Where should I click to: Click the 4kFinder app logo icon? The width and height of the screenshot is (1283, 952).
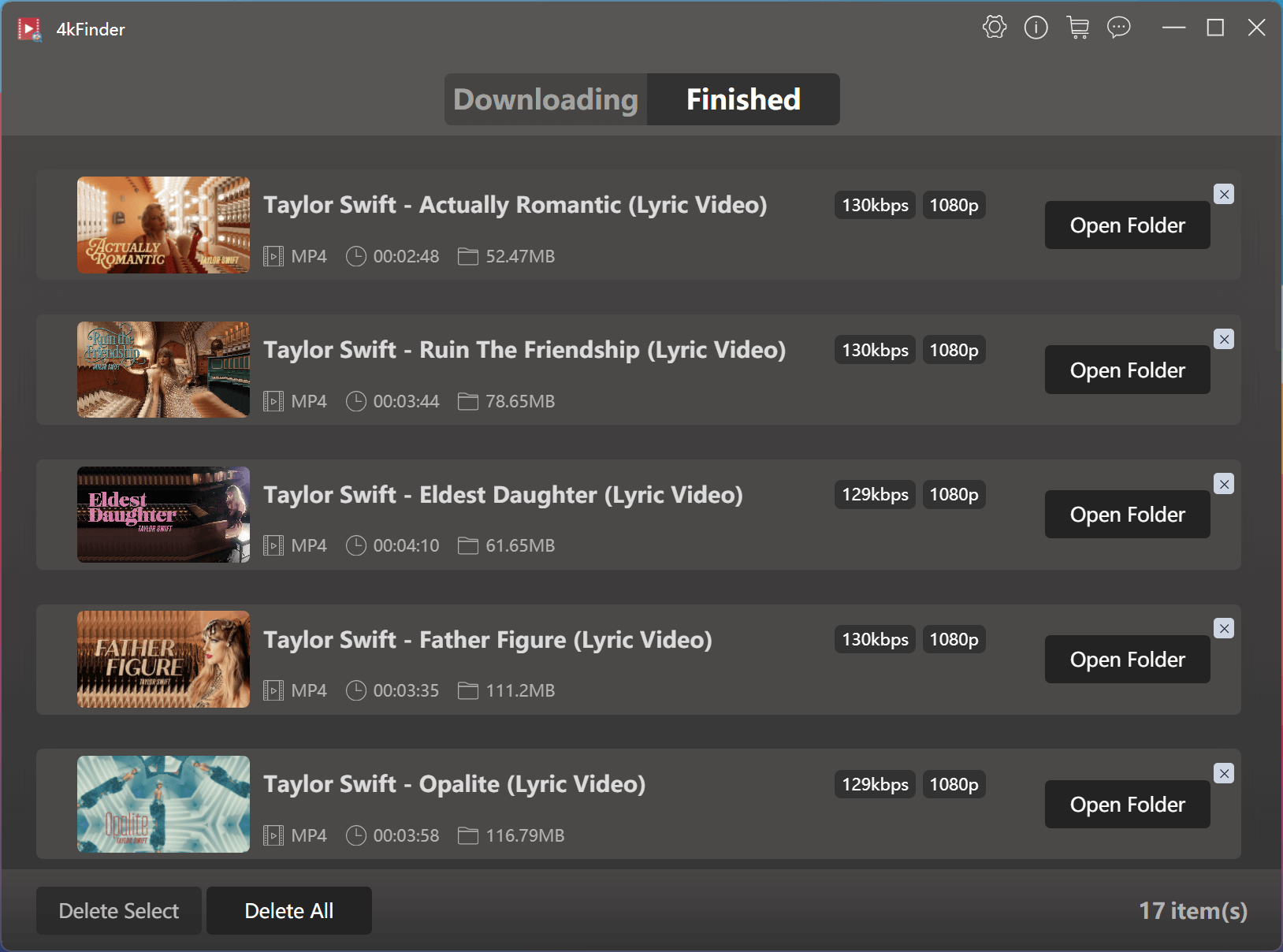[x=30, y=29]
